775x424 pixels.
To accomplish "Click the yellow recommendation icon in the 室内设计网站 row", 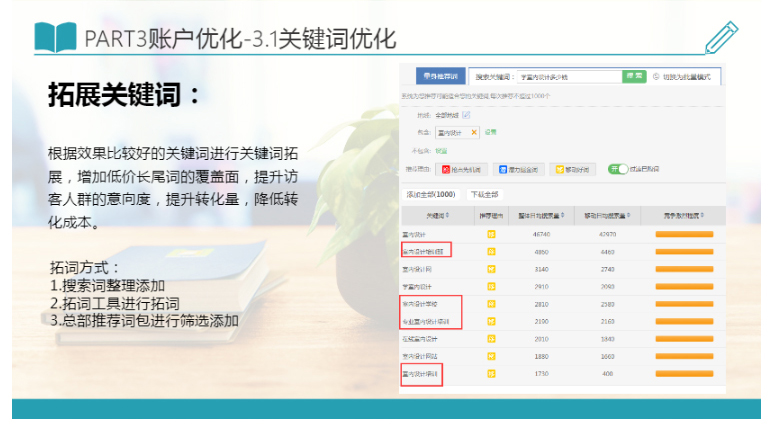I will point(491,356).
